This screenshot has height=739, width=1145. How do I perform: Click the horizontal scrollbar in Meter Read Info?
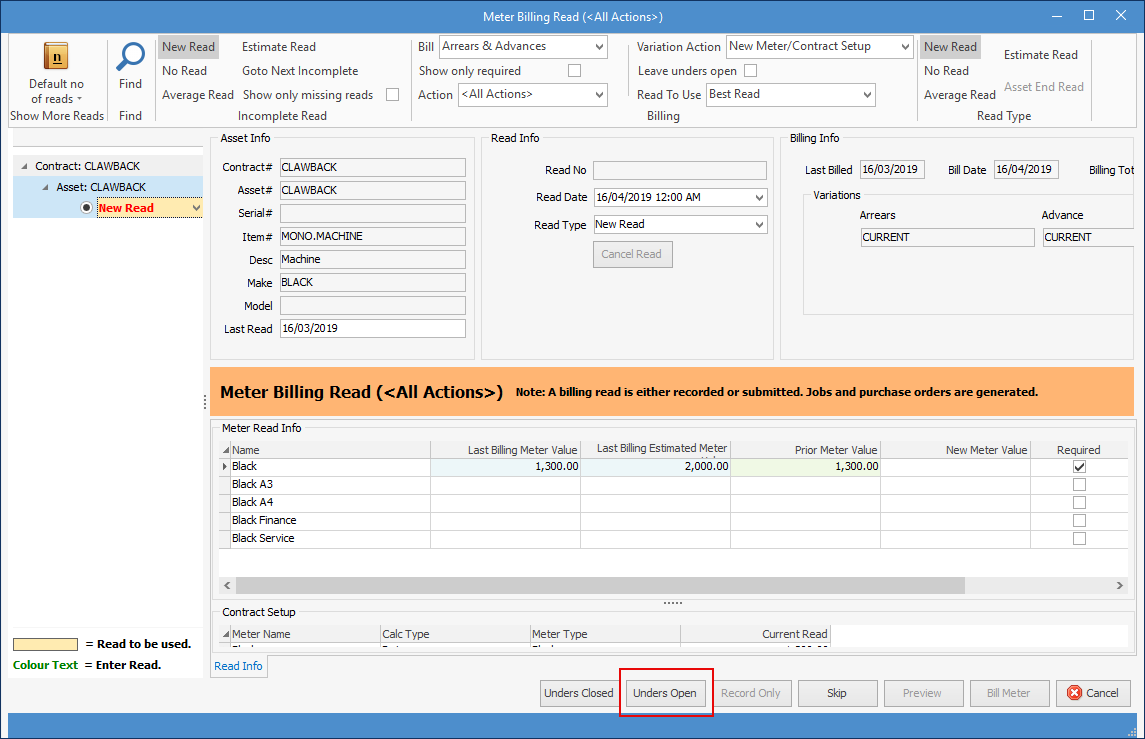600,586
